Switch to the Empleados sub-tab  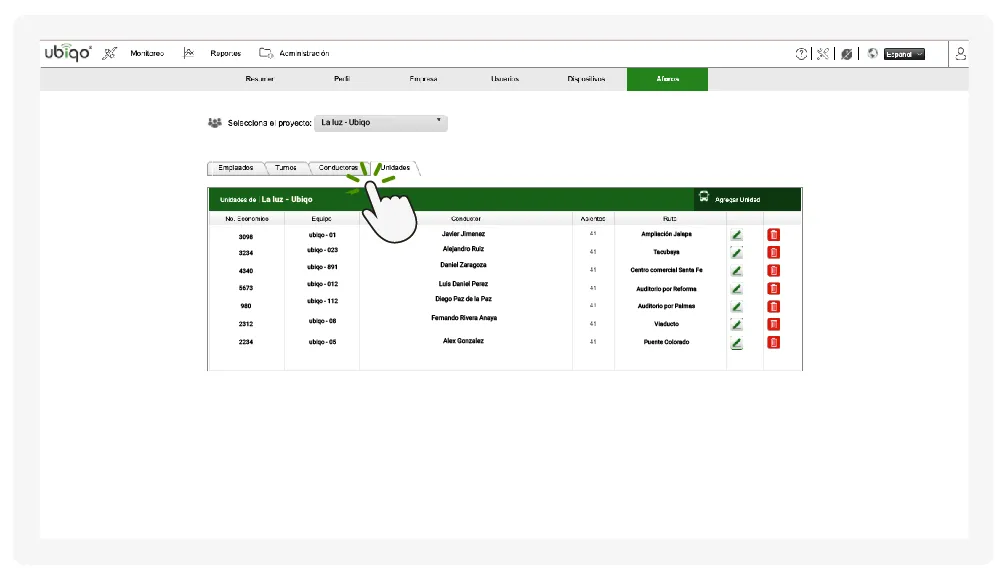[x=236, y=168]
